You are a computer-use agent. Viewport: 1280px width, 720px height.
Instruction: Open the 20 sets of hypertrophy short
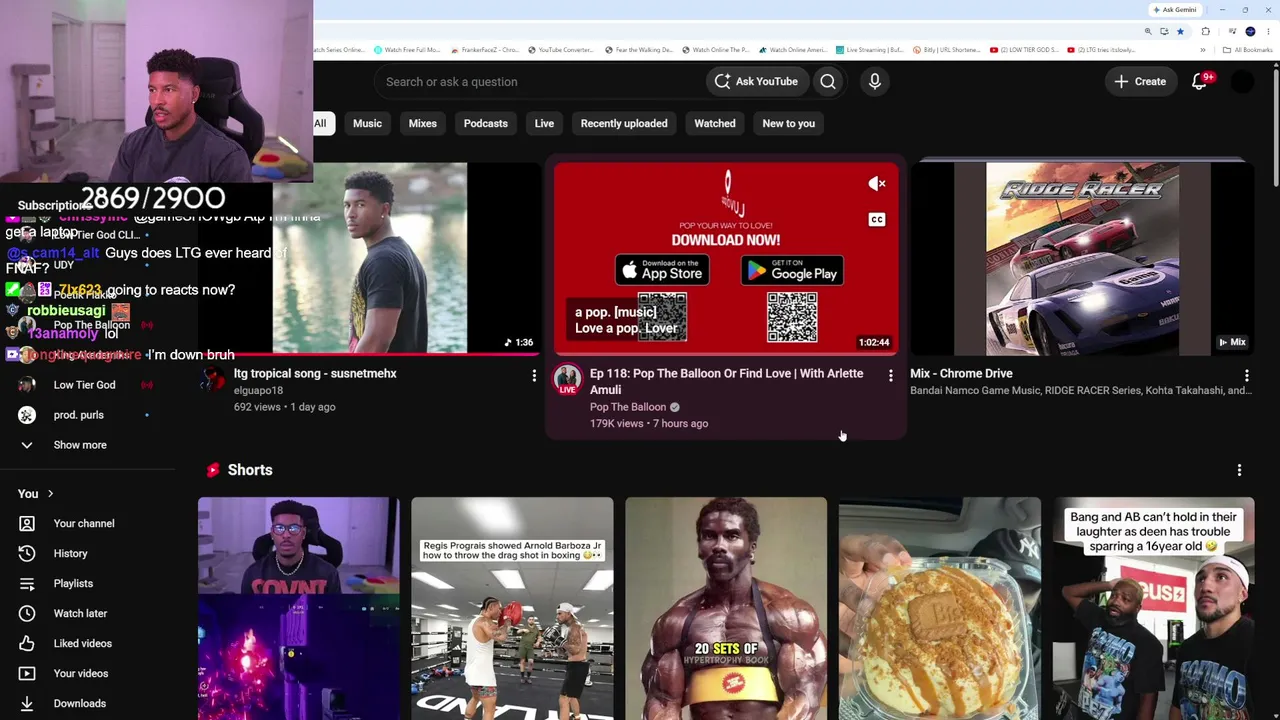click(x=726, y=608)
